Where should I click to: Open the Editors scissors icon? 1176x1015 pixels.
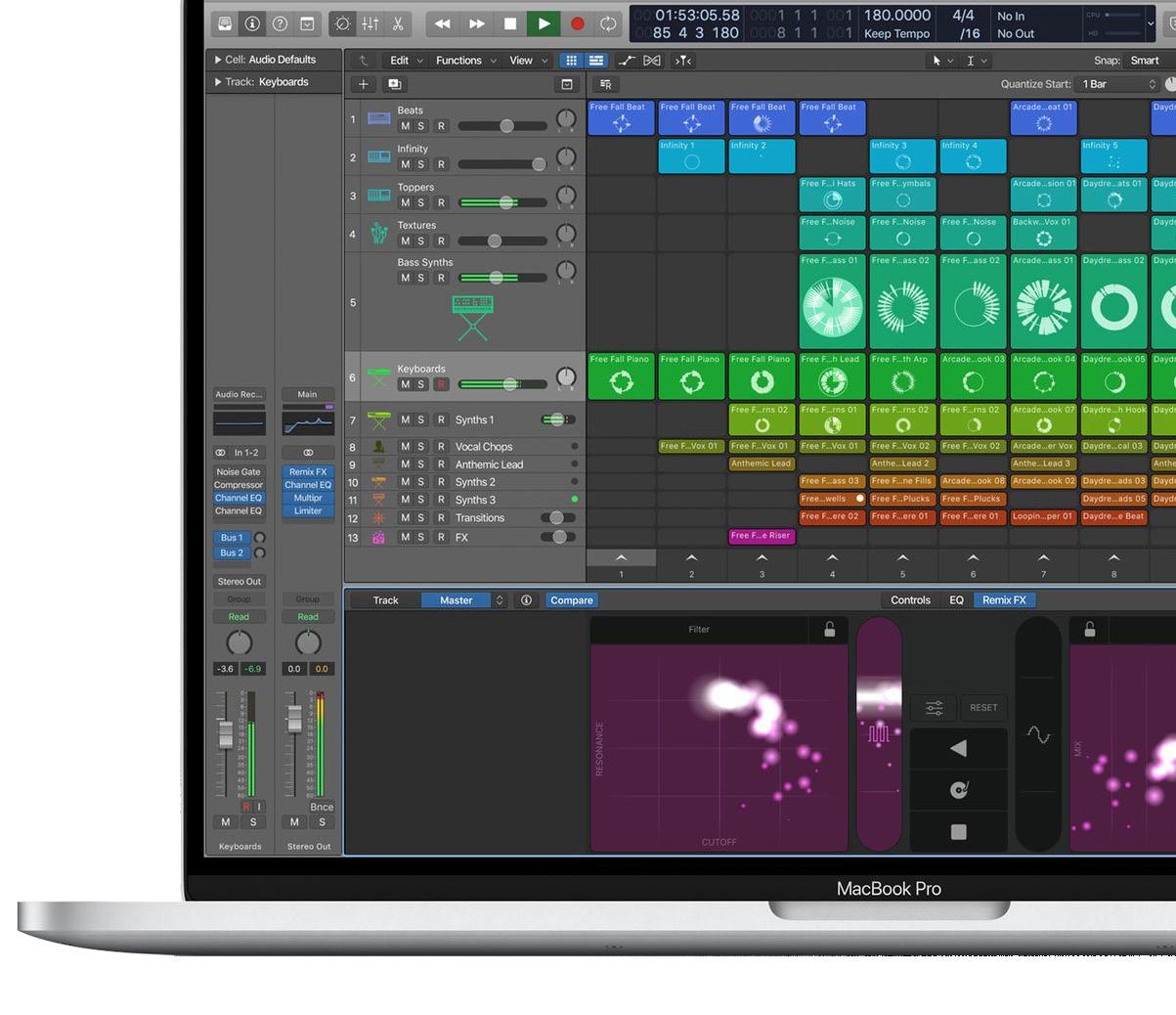(398, 23)
